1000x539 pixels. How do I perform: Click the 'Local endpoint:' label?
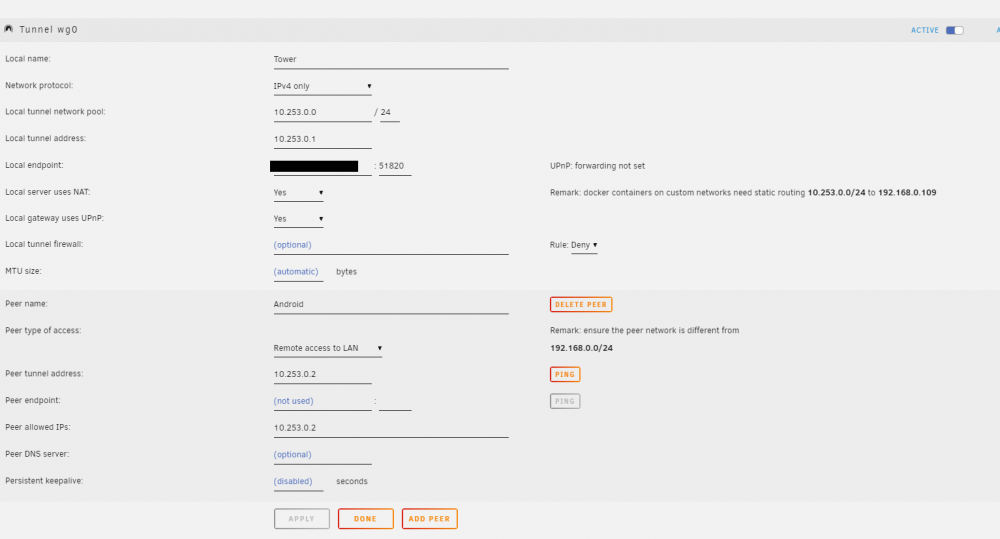point(34,165)
